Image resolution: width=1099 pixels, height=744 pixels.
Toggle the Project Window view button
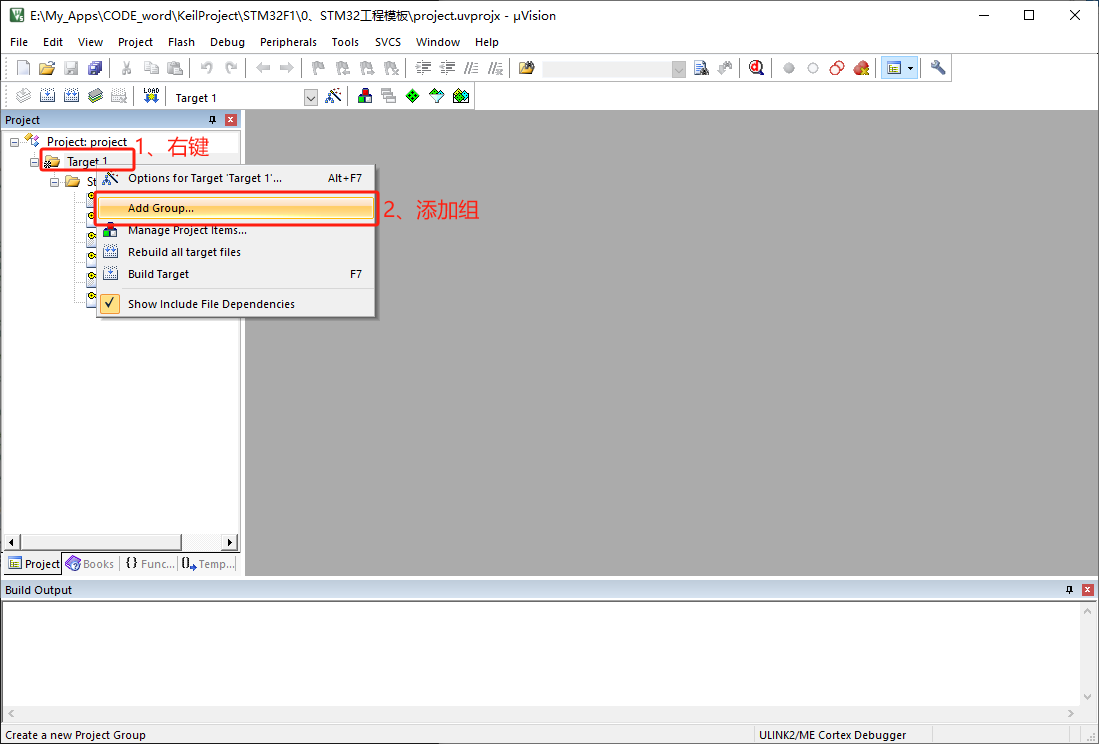click(x=893, y=68)
